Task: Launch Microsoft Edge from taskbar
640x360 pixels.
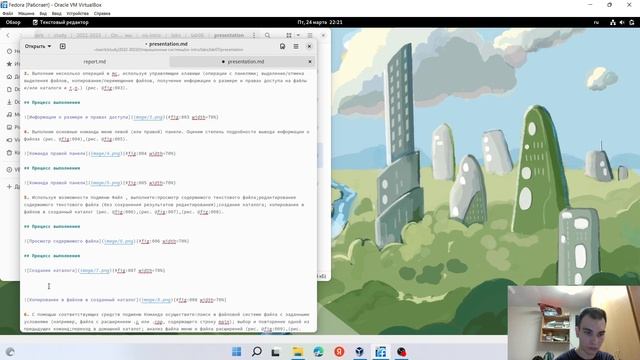Action: tap(318, 351)
